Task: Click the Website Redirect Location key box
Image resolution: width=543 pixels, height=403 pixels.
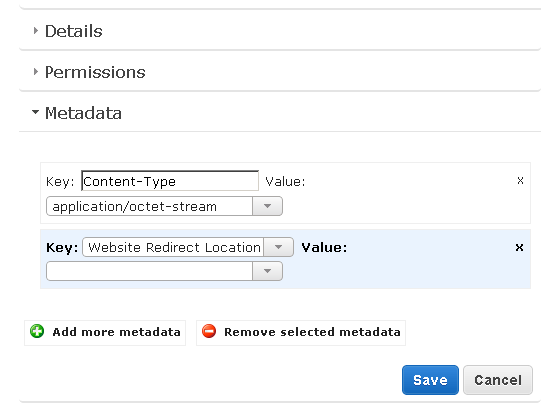Action: (x=173, y=247)
